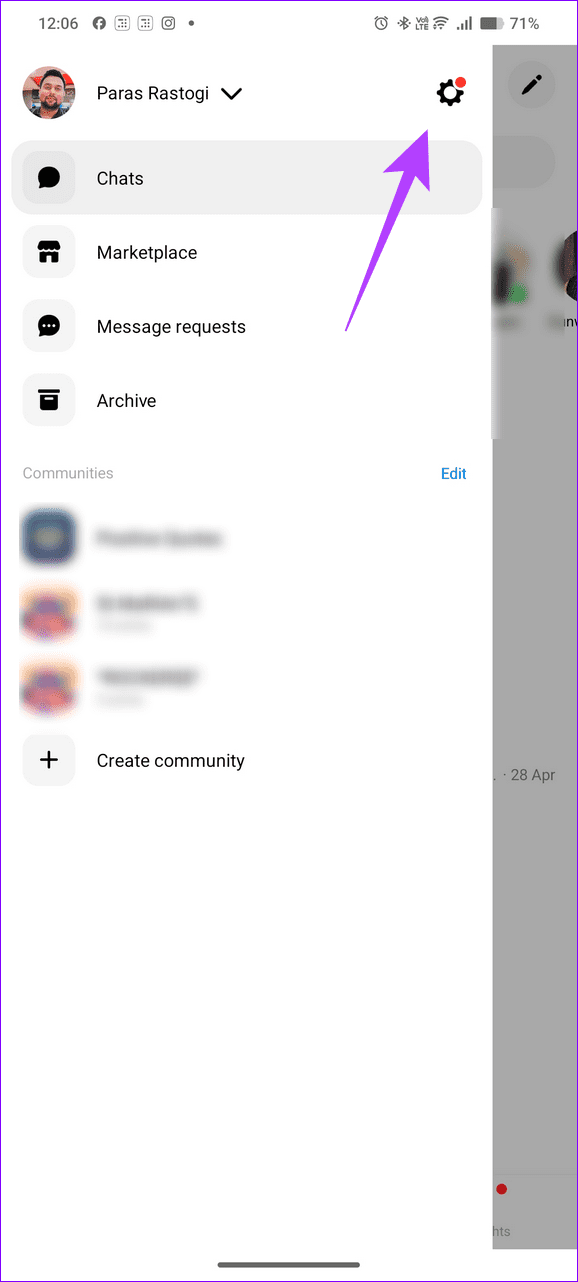The height and width of the screenshot is (1282, 578).
Task: Open Message requests label
Action: (x=171, y=327)
